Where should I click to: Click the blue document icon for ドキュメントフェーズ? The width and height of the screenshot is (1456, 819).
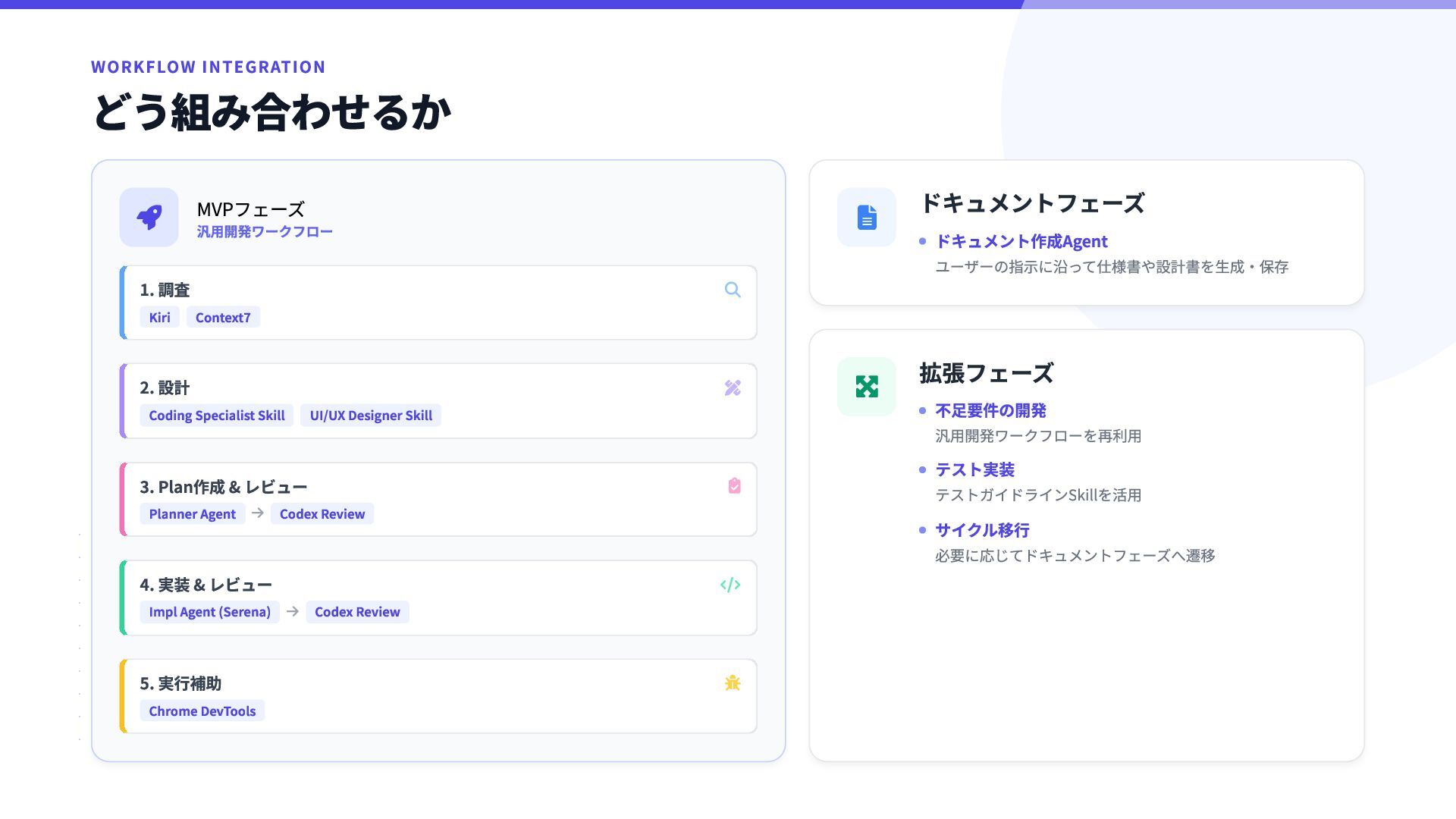pyautogui.click(x=866, y=218)
